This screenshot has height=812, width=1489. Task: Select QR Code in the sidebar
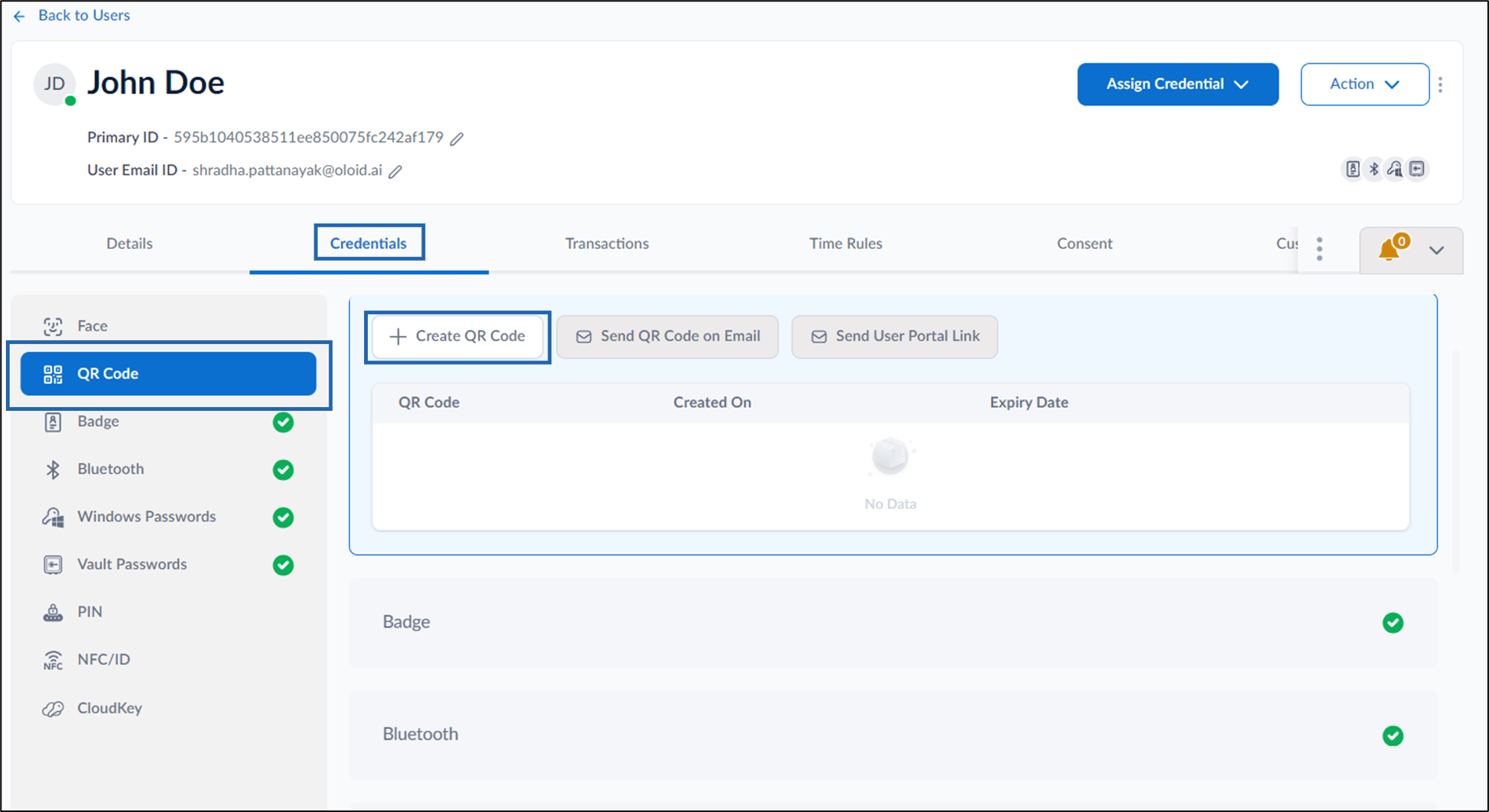[x=169, y=374]
